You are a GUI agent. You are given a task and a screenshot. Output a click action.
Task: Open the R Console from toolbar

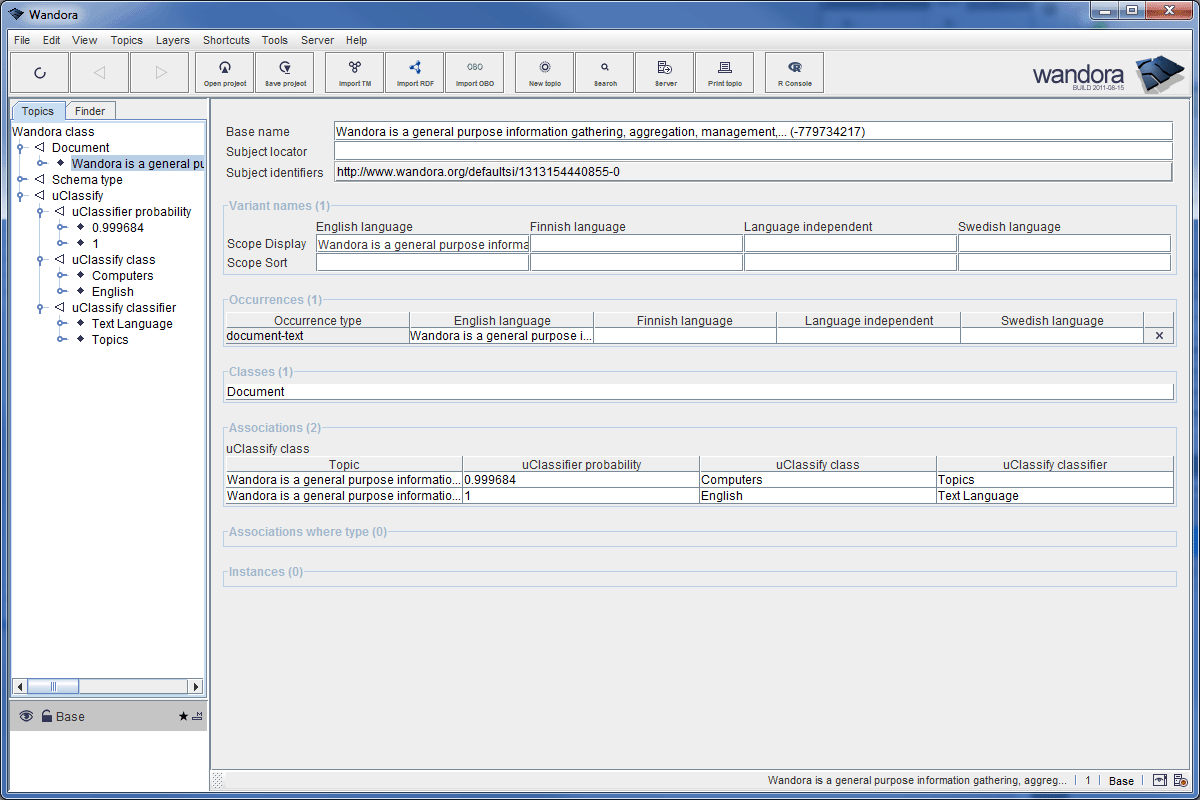tap(795, 73)
